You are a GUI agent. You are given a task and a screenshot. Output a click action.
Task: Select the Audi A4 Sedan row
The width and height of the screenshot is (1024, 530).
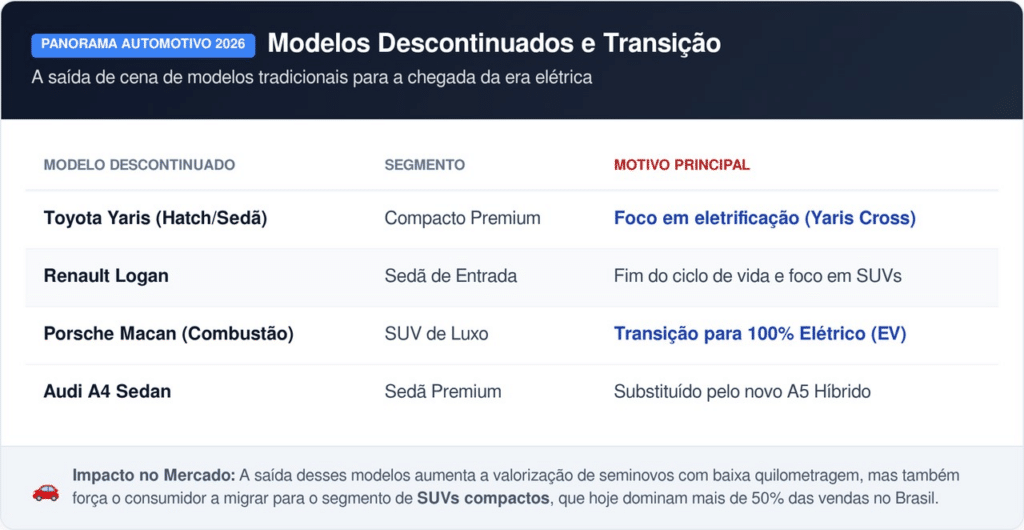[x=107, y=392]
